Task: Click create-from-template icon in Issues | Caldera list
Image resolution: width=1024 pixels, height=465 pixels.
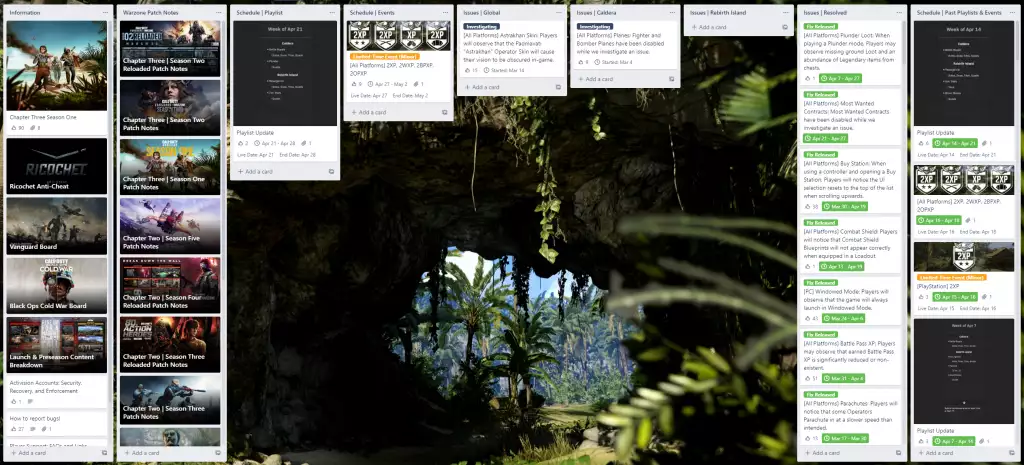Action: pyautogui.click(x=669, y=78)
